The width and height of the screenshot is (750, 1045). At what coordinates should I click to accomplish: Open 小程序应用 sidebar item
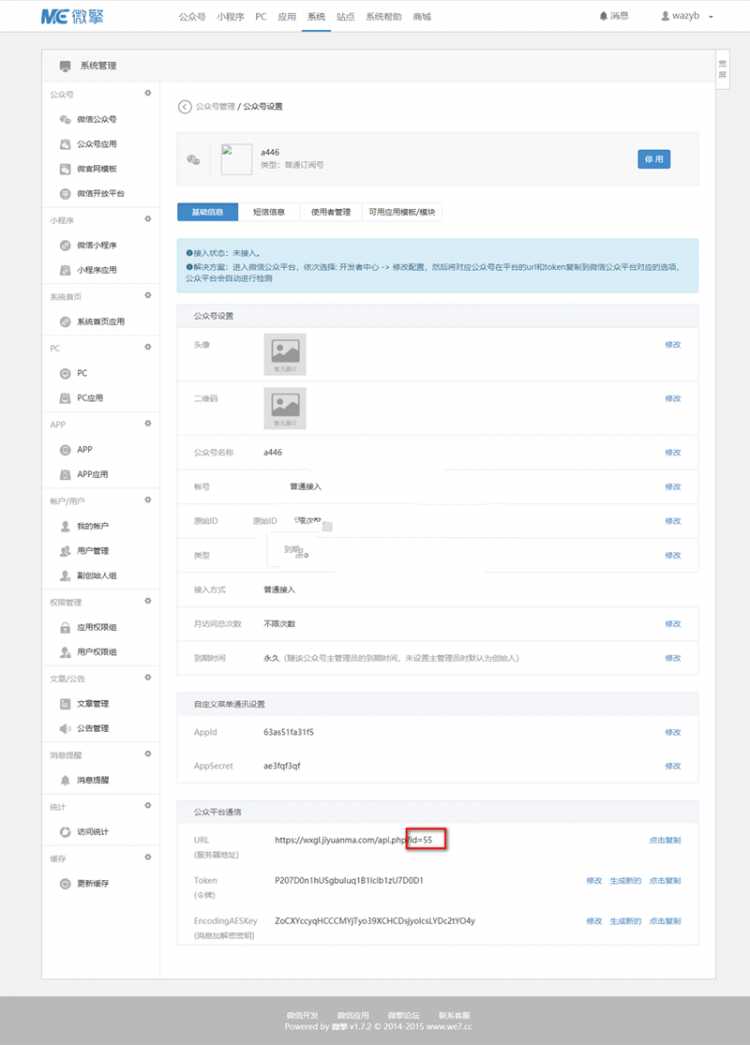click(x=96, y=270)
